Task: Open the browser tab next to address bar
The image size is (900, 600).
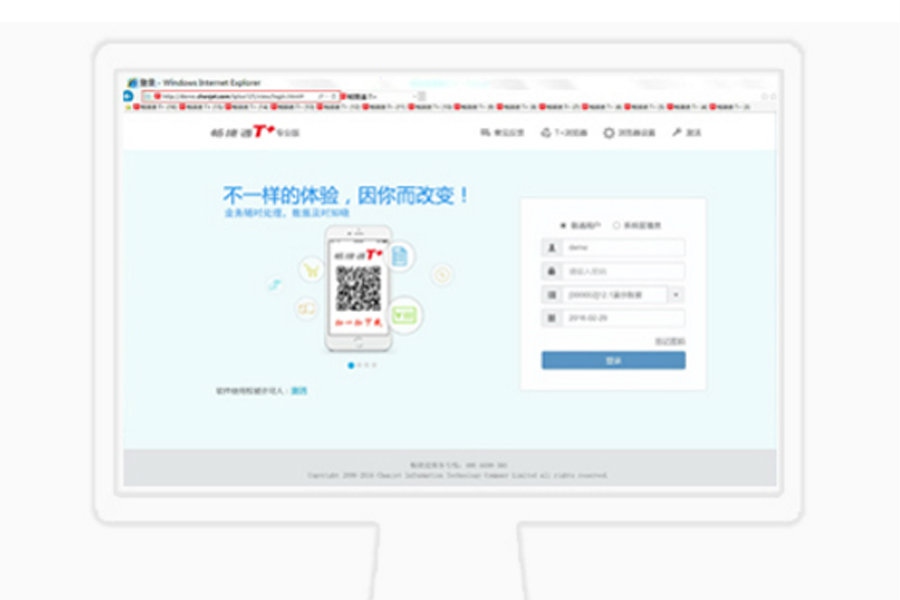Action: pos(378,96)
